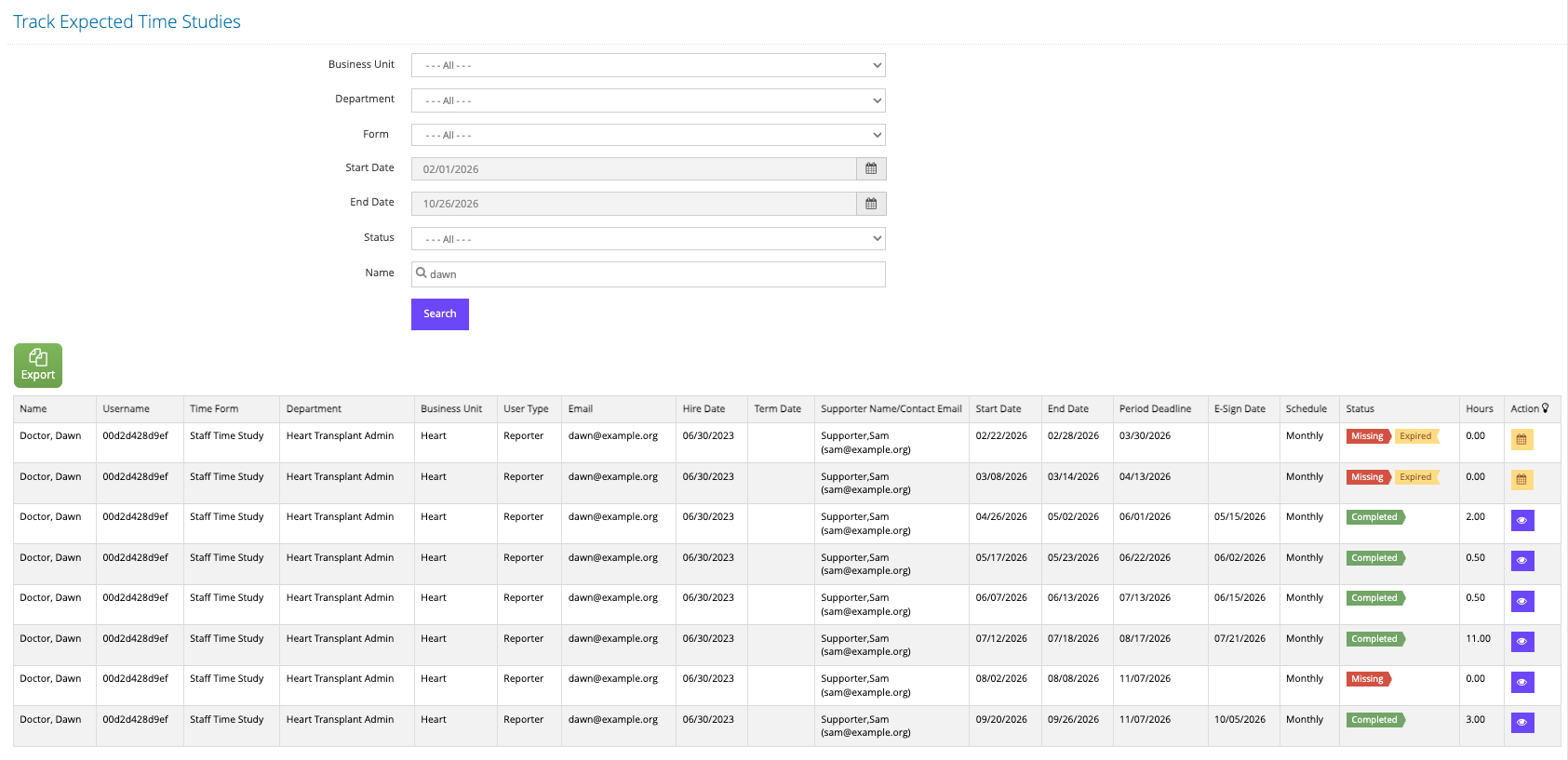The height and width of the screenshot is (760, 1568).
Task: View the 04/26/2026 completed study eye icon
Action: [x=1522, y=520]
